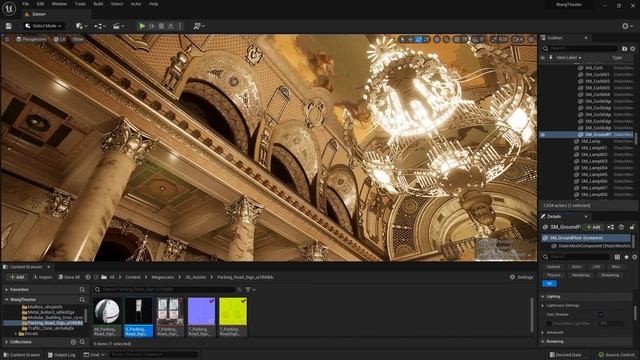The image size is (640, 360).
Task: Toggle visibility of selected SM_GroundFl row
Action: point(543,134)
